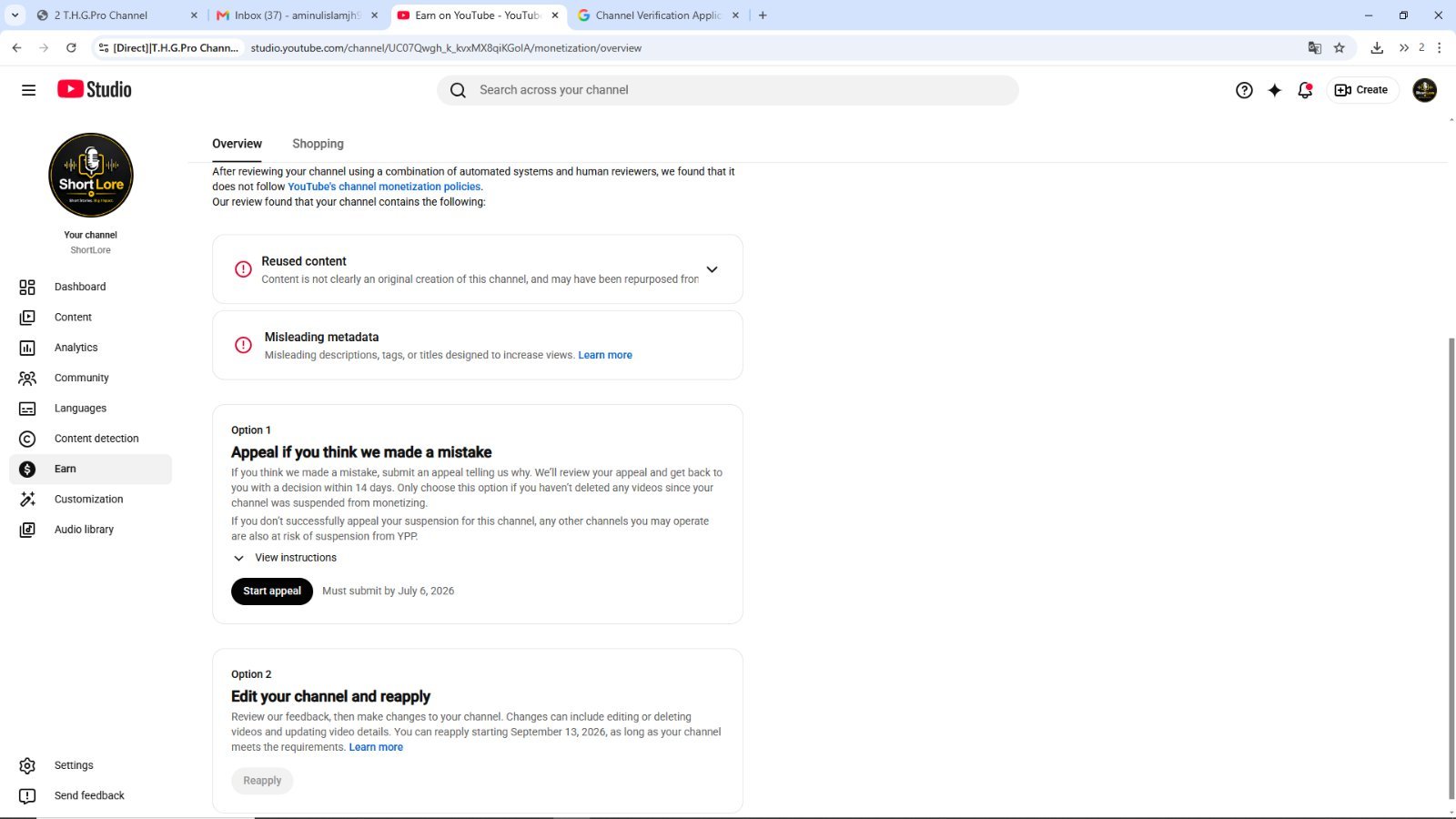Reload the page

(x=71, y=48)
